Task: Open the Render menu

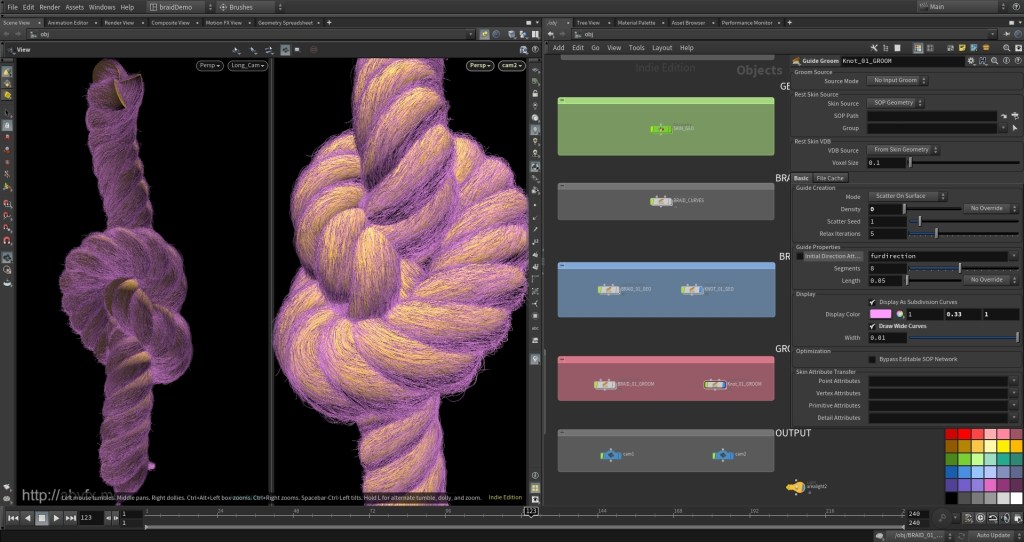Action: coord(49,7)
